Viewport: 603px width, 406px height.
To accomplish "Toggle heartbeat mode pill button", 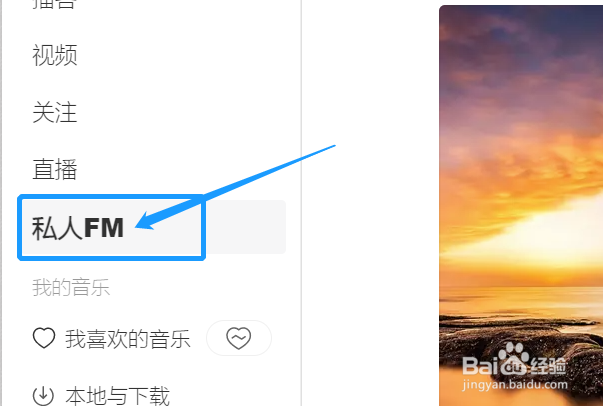I will click(x=239, y=338).
